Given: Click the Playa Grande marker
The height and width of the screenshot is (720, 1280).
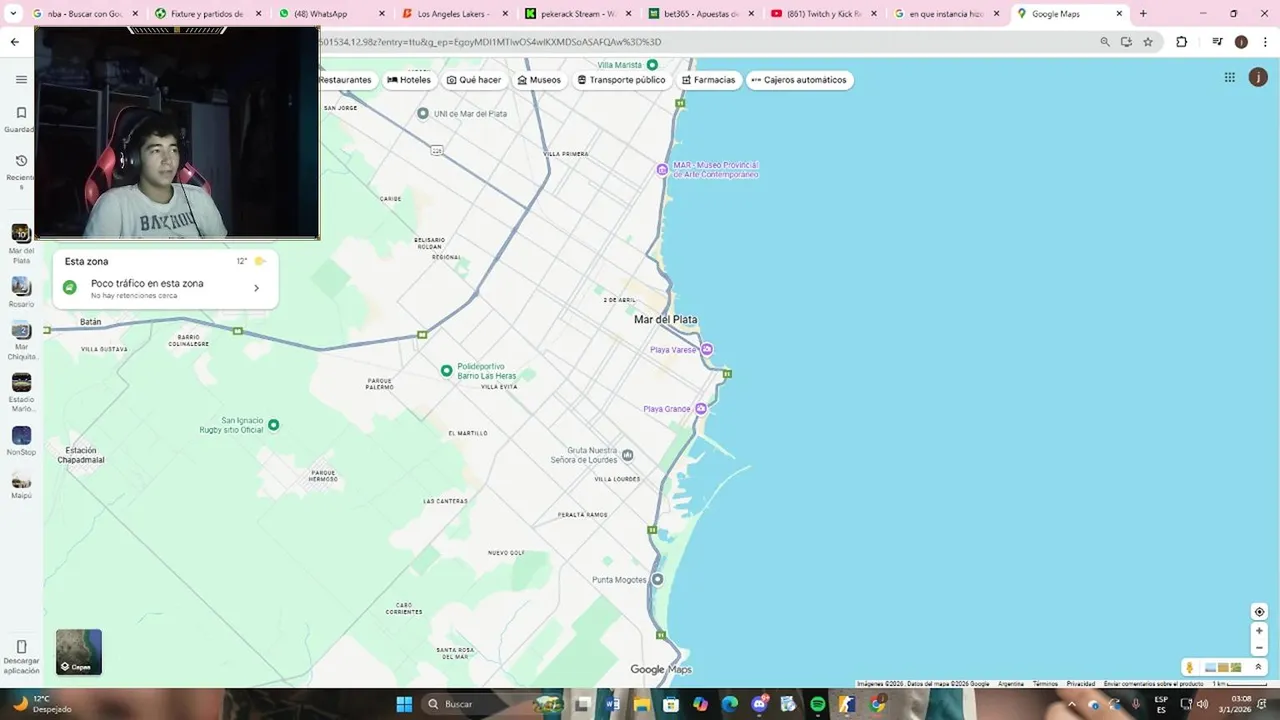Looking at the screenshot, I should 701,408.
